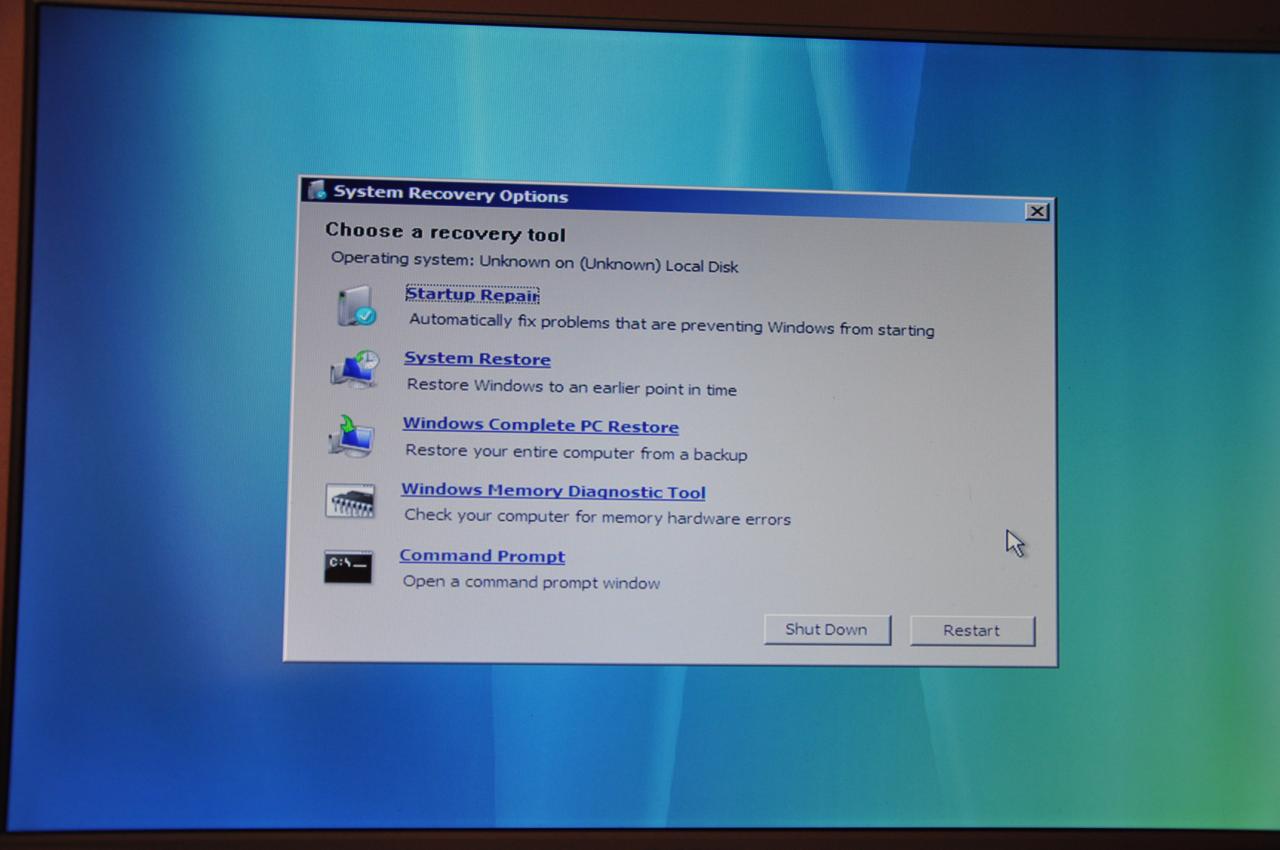Viewport: 1280px width, 850px height.
Task: Run the Windows Memory Diagnostic Tool link
Action: click(x=553, y=491)
